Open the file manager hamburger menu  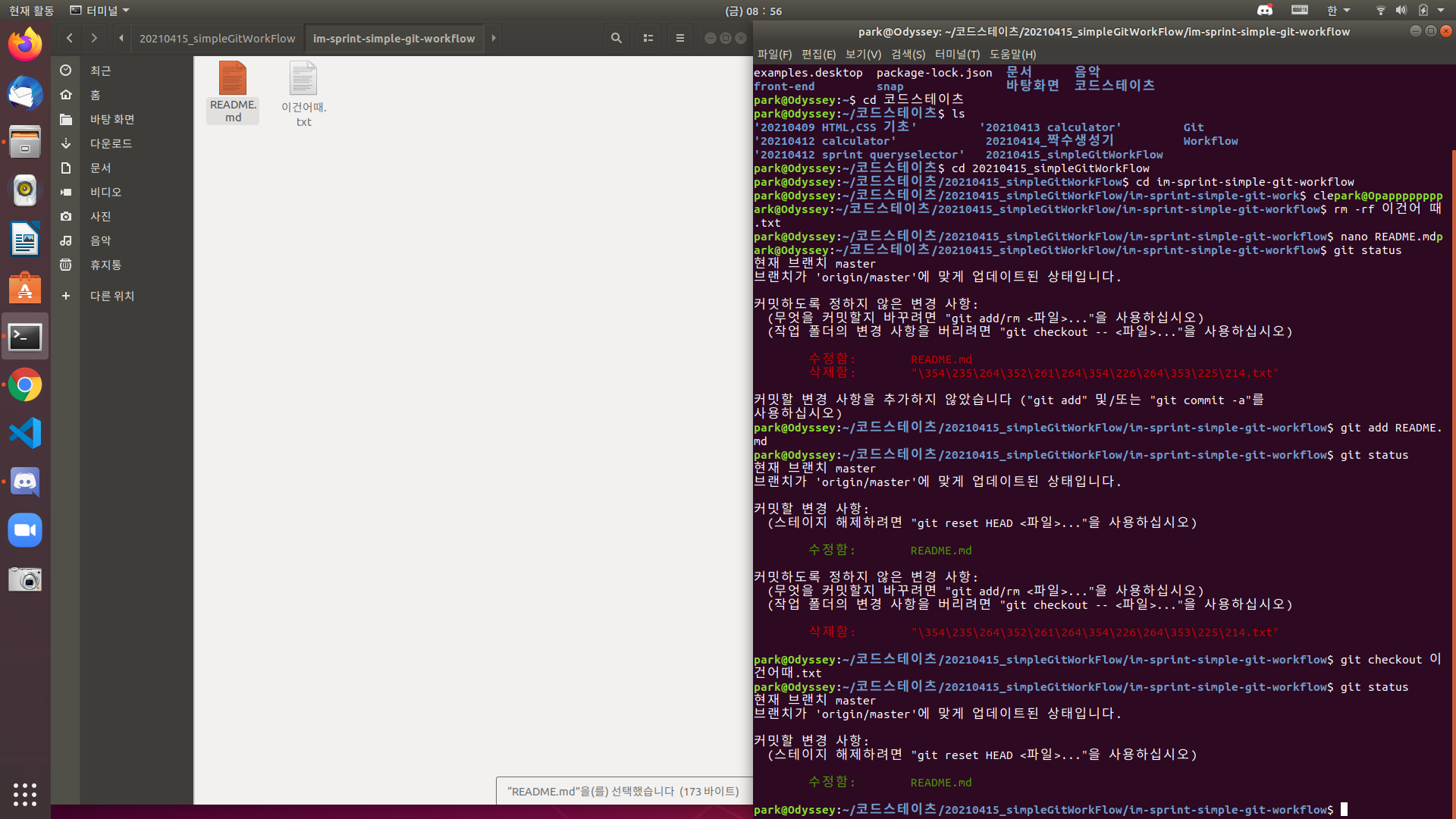click(679, 38)
